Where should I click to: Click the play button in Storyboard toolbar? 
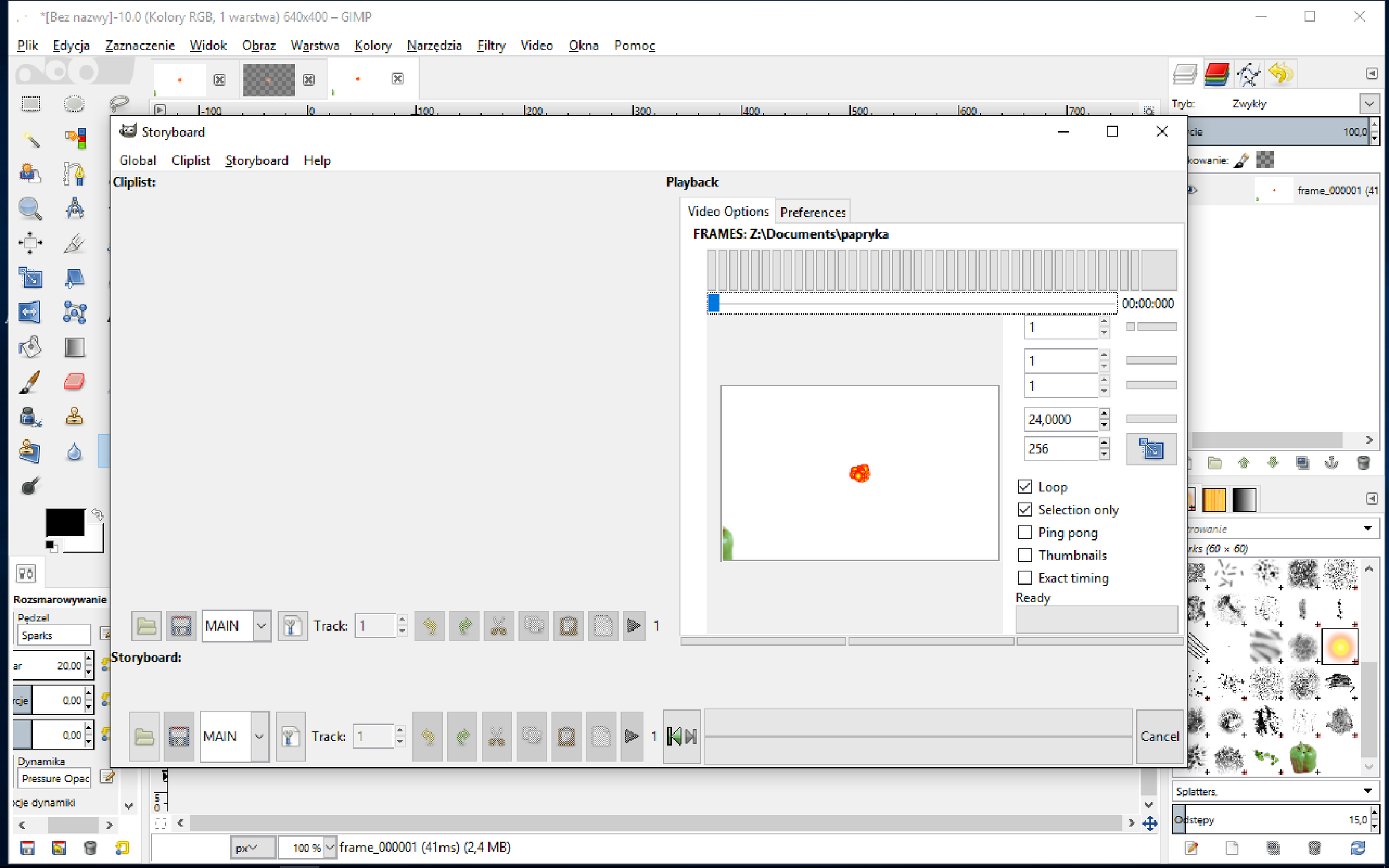point(631,736)
